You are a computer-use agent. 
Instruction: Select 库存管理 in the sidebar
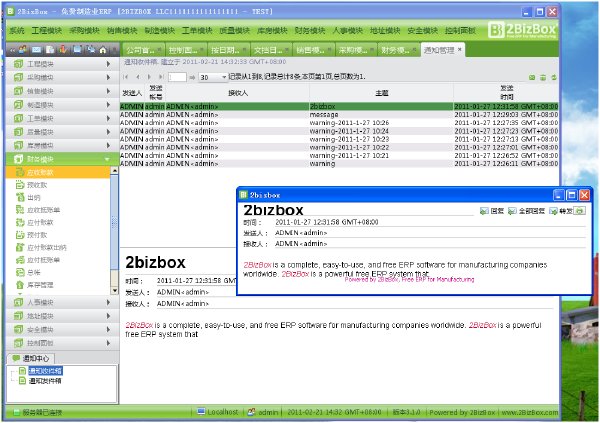(40, 285)
